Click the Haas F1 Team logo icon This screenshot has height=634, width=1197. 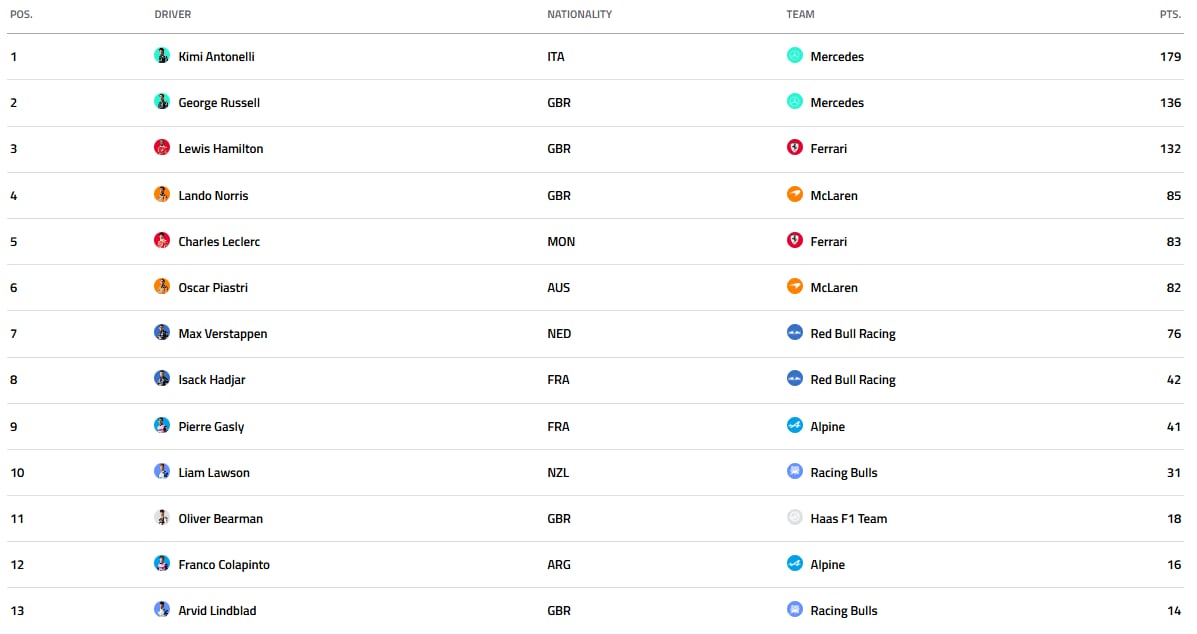[x=795, y=517]
